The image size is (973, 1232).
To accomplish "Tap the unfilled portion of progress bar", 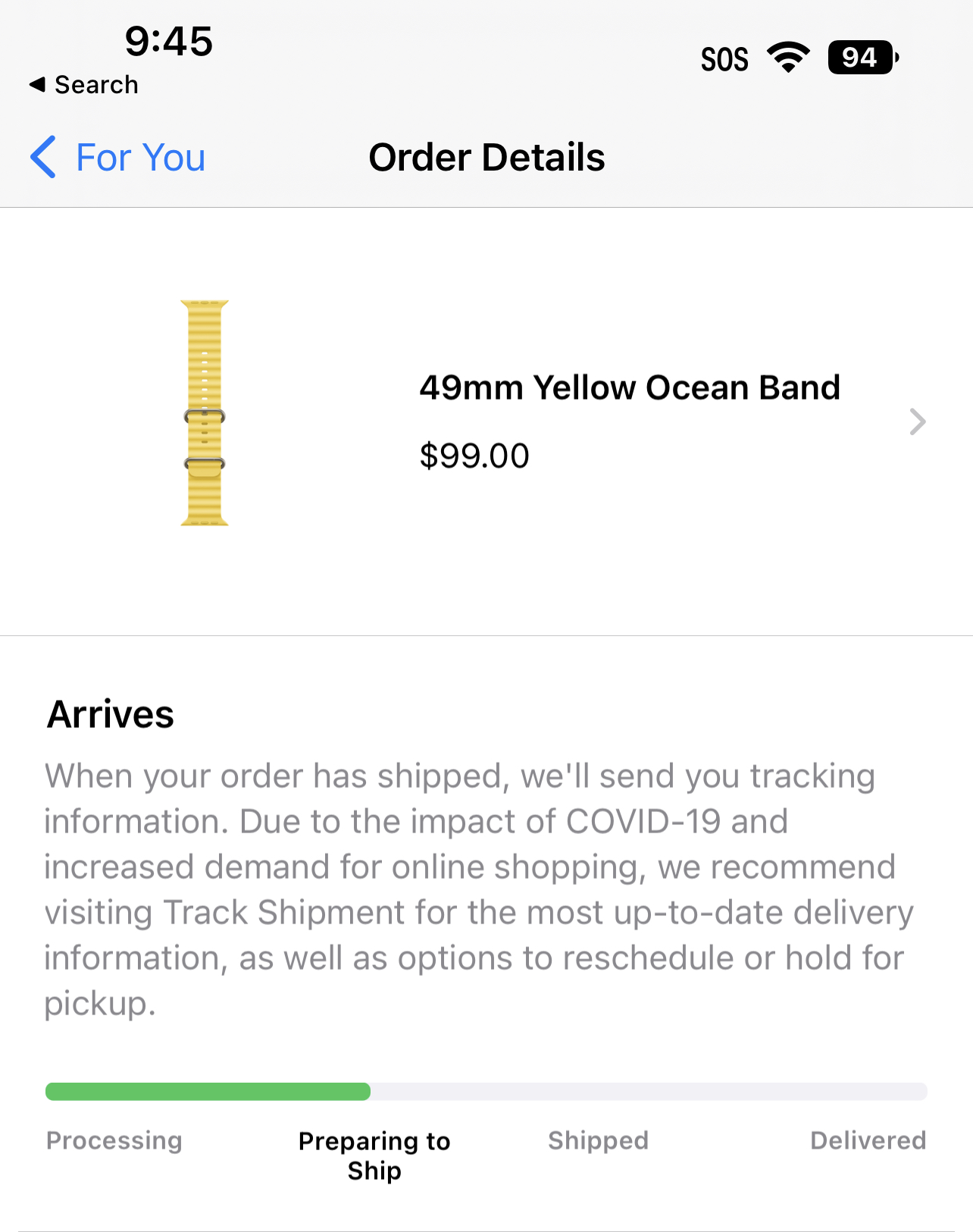I will 649,1092.
